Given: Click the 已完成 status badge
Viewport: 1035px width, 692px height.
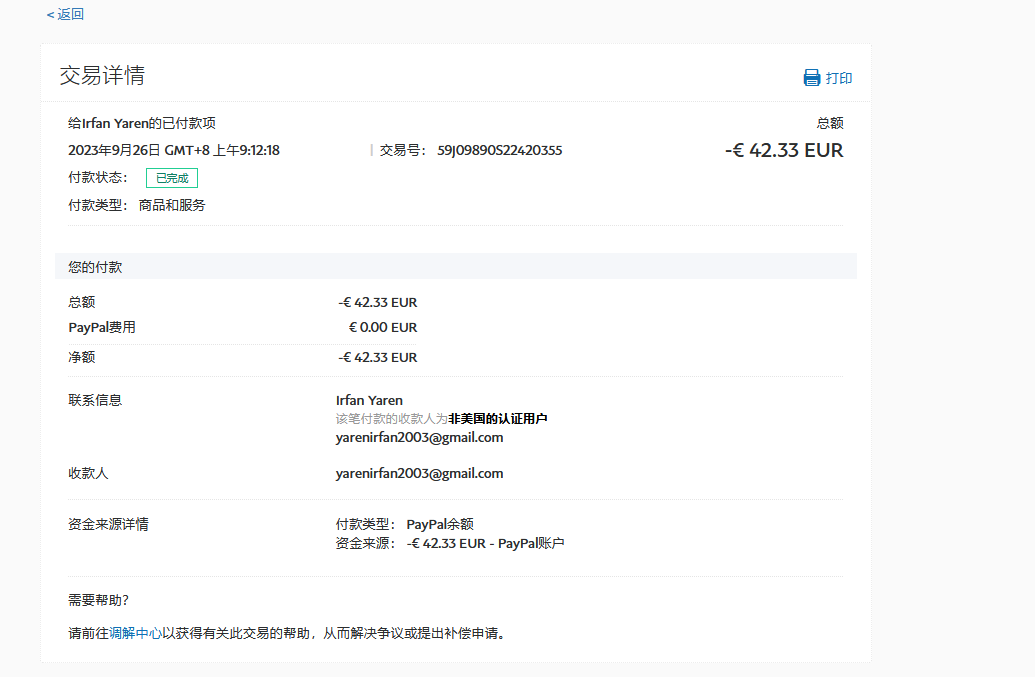Looking at the screenshot, I should (172, 178).
